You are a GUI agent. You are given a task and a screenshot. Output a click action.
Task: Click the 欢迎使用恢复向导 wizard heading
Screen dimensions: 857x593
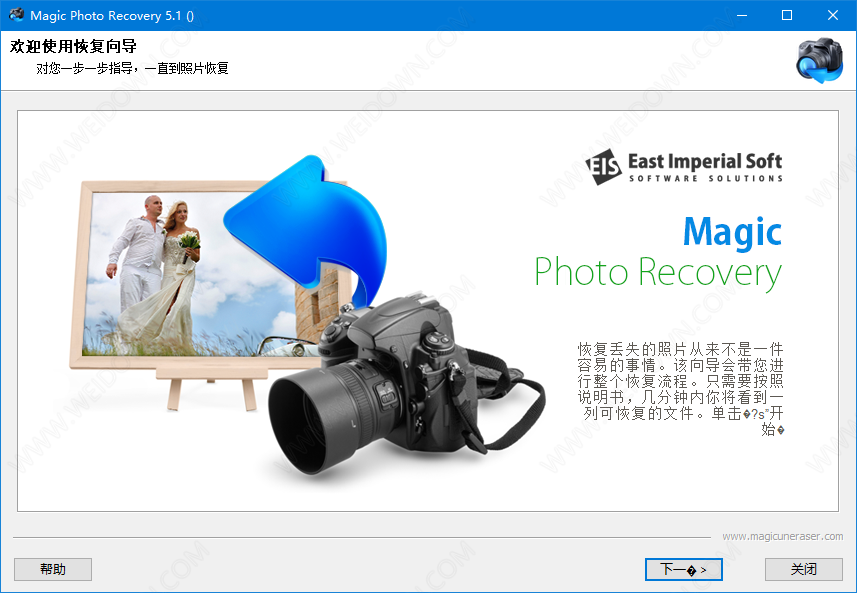click(73, 47)
